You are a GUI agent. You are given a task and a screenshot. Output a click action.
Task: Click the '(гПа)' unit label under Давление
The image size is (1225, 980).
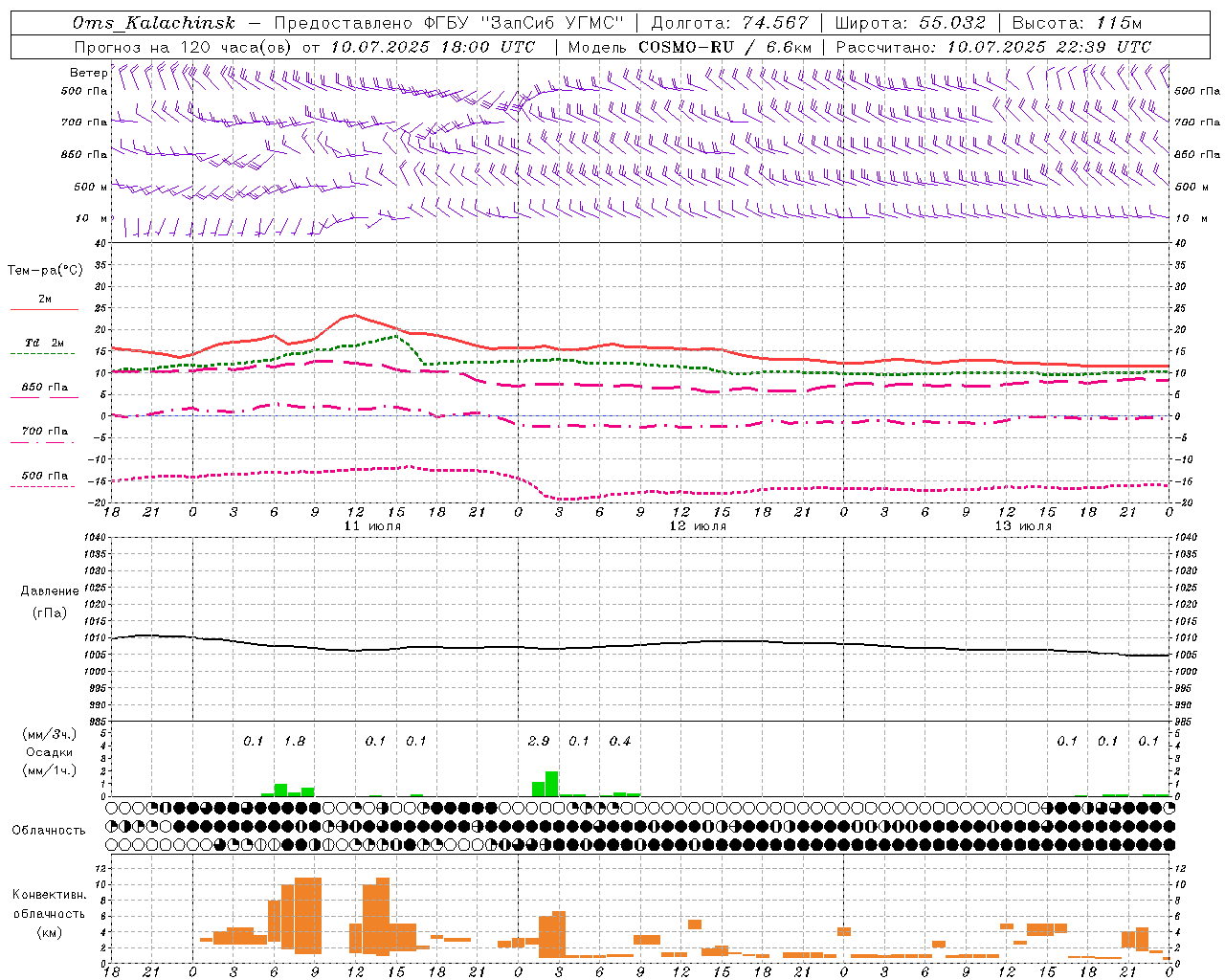coord(50,613)
